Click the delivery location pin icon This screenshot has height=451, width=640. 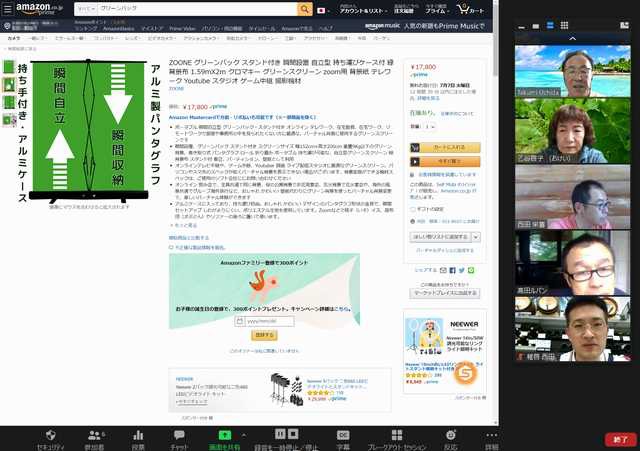[x=7, y=26]
